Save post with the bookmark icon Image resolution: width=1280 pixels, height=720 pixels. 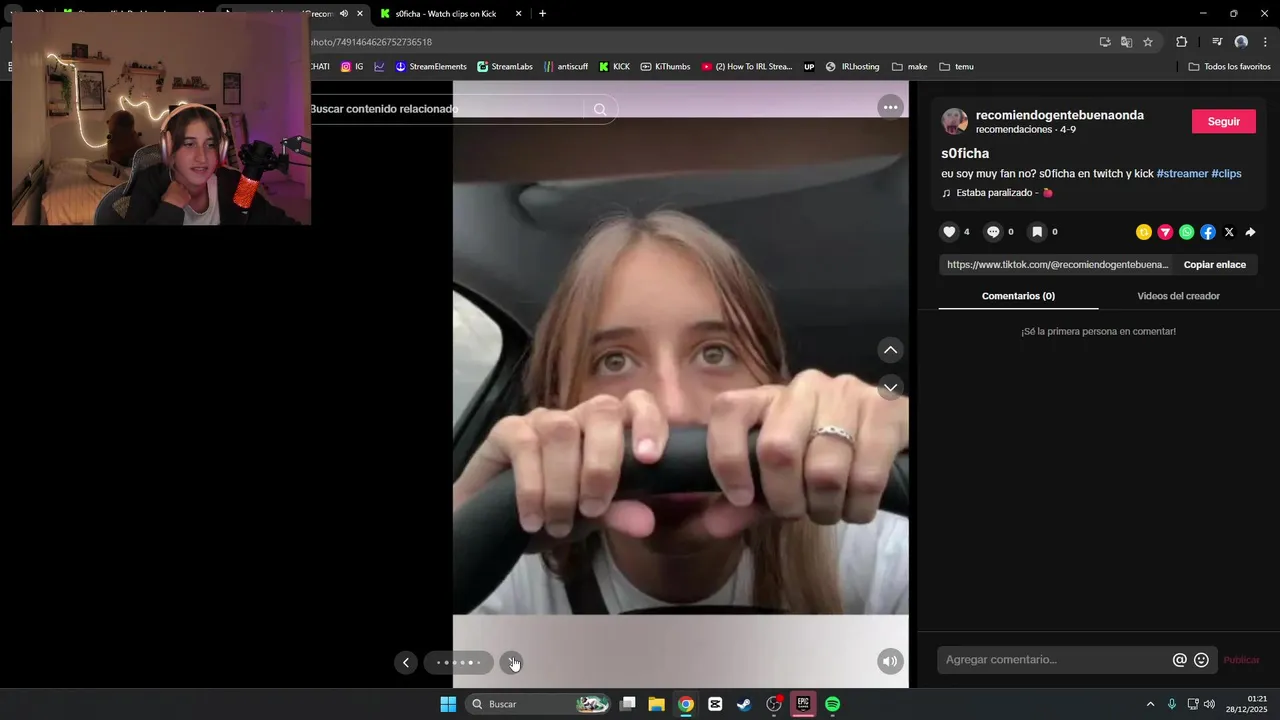pos(1037,232)
